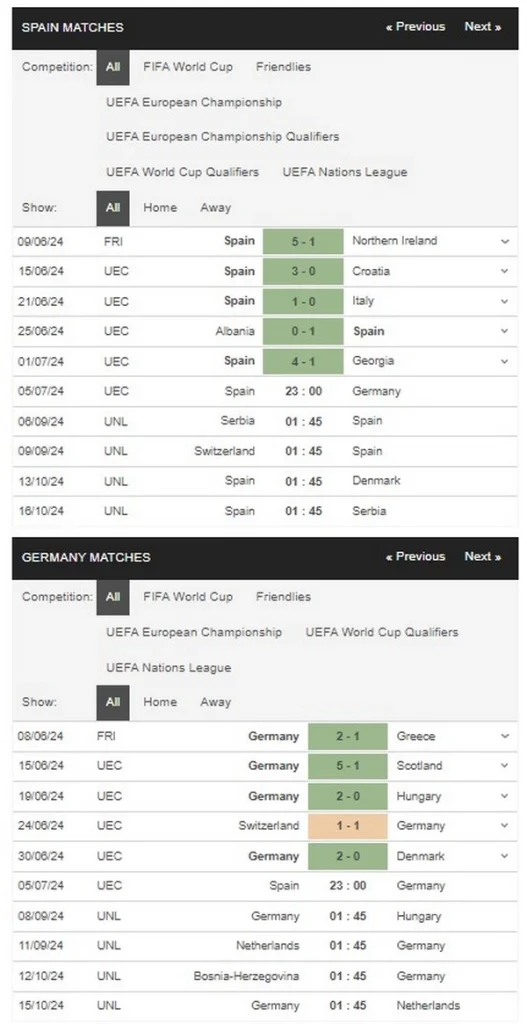Click the 2 - 0 score against Denmark
527x1024 pixels.
(x=347, y=856)
